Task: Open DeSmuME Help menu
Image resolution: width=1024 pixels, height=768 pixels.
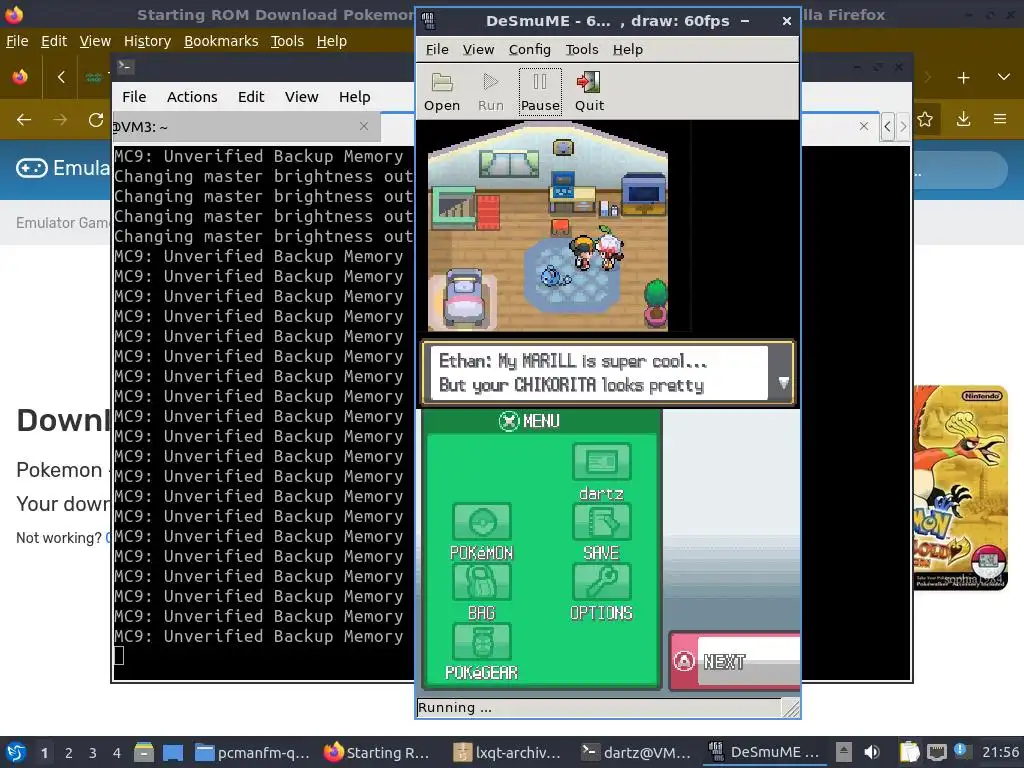Action: (628, 50)
